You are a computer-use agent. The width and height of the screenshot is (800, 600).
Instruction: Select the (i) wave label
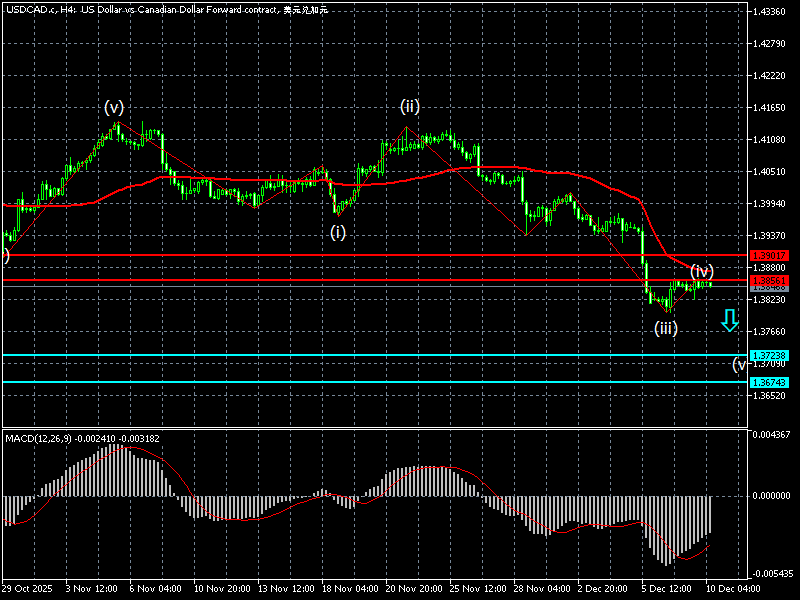coord(338,232)
